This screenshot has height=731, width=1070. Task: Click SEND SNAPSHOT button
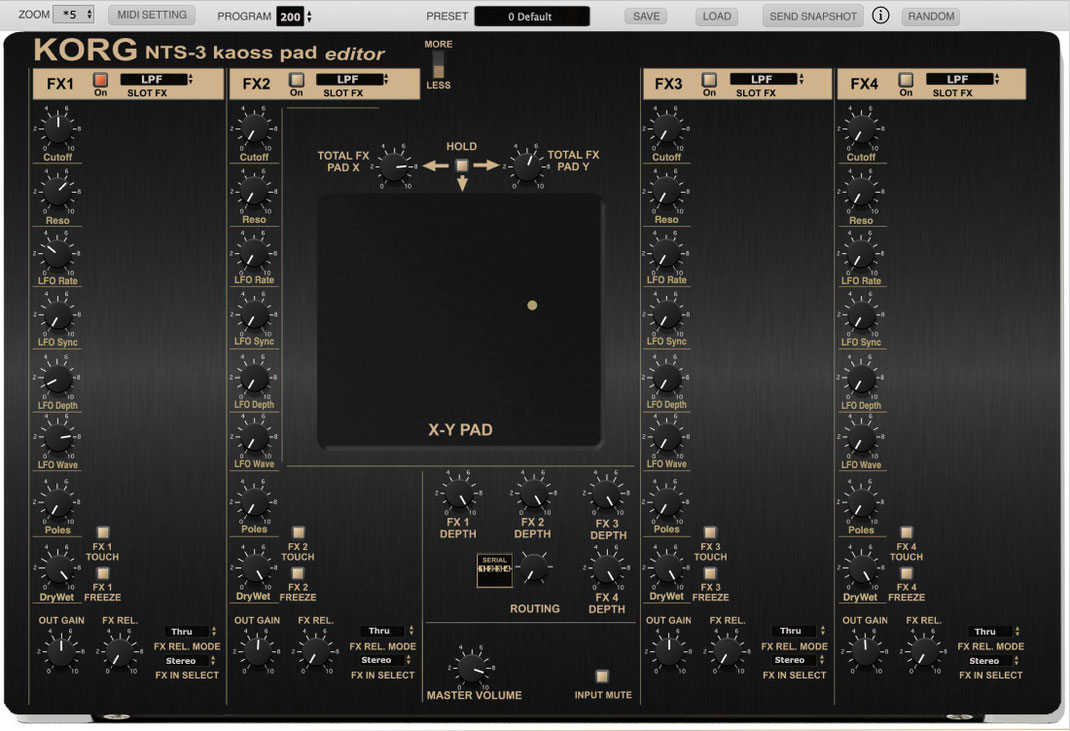point(813,16)
